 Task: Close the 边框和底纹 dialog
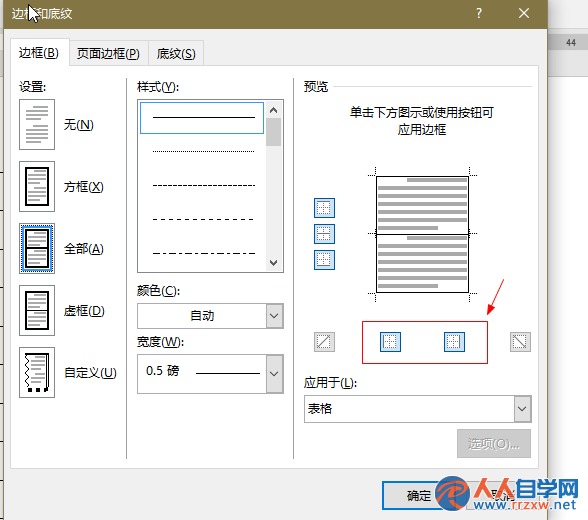click(524, 13)
